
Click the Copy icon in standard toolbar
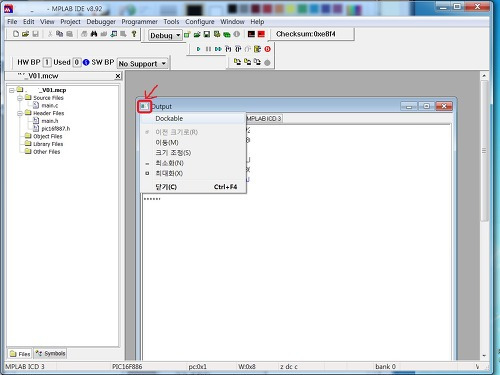(59, 34)
